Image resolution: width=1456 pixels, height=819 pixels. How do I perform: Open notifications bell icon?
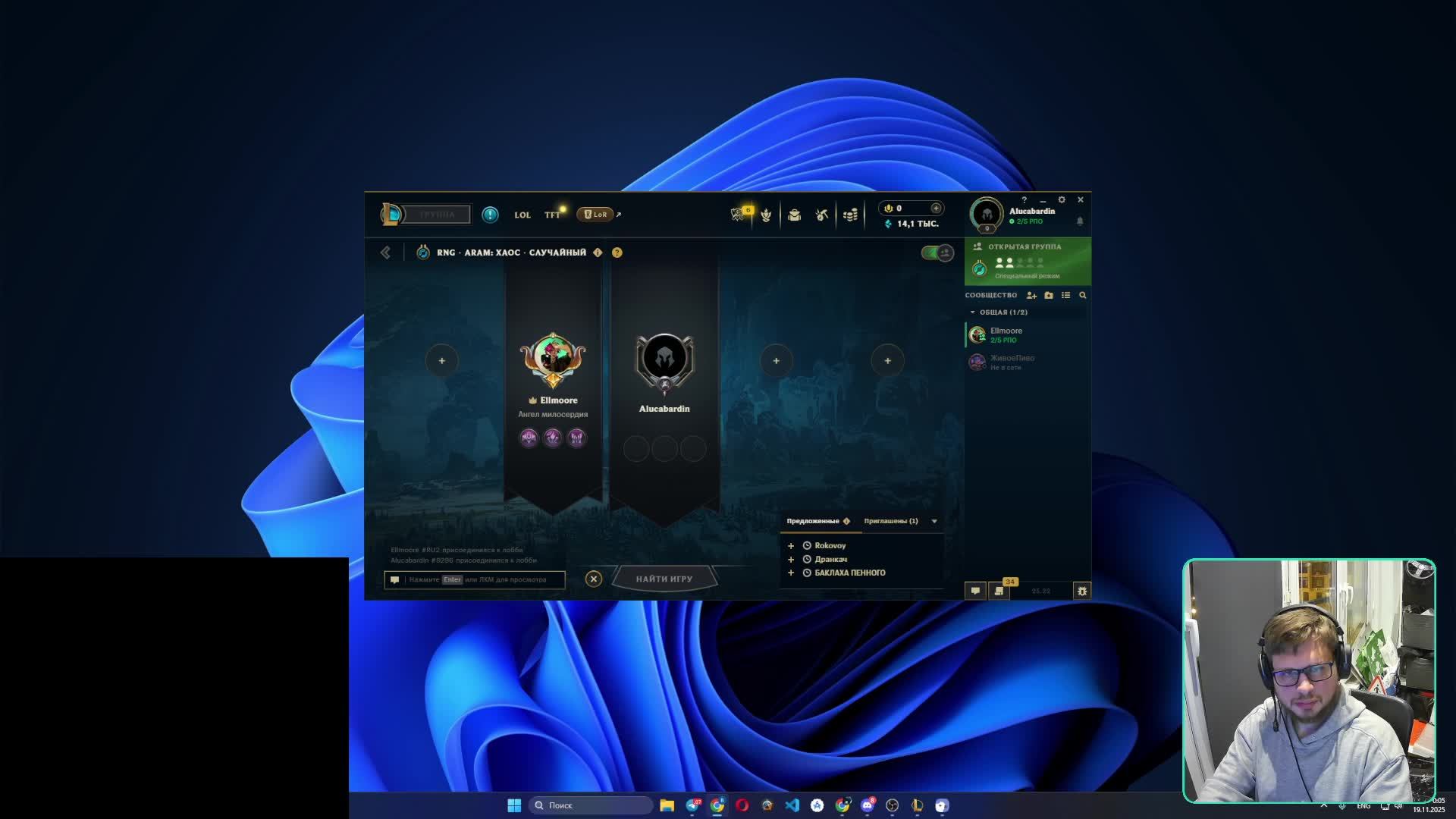click(x=1080, y=221)
